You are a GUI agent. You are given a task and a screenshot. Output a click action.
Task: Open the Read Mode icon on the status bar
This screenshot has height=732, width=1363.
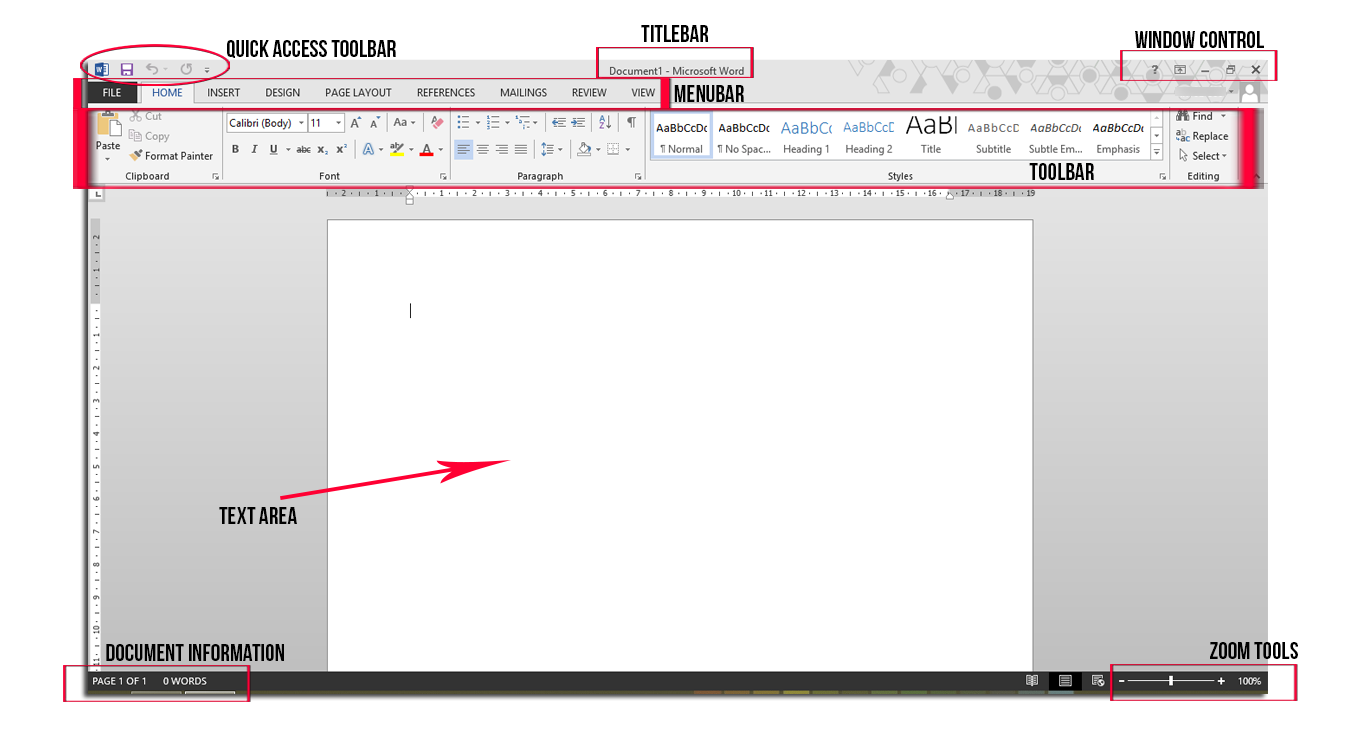pos(1032,680)
